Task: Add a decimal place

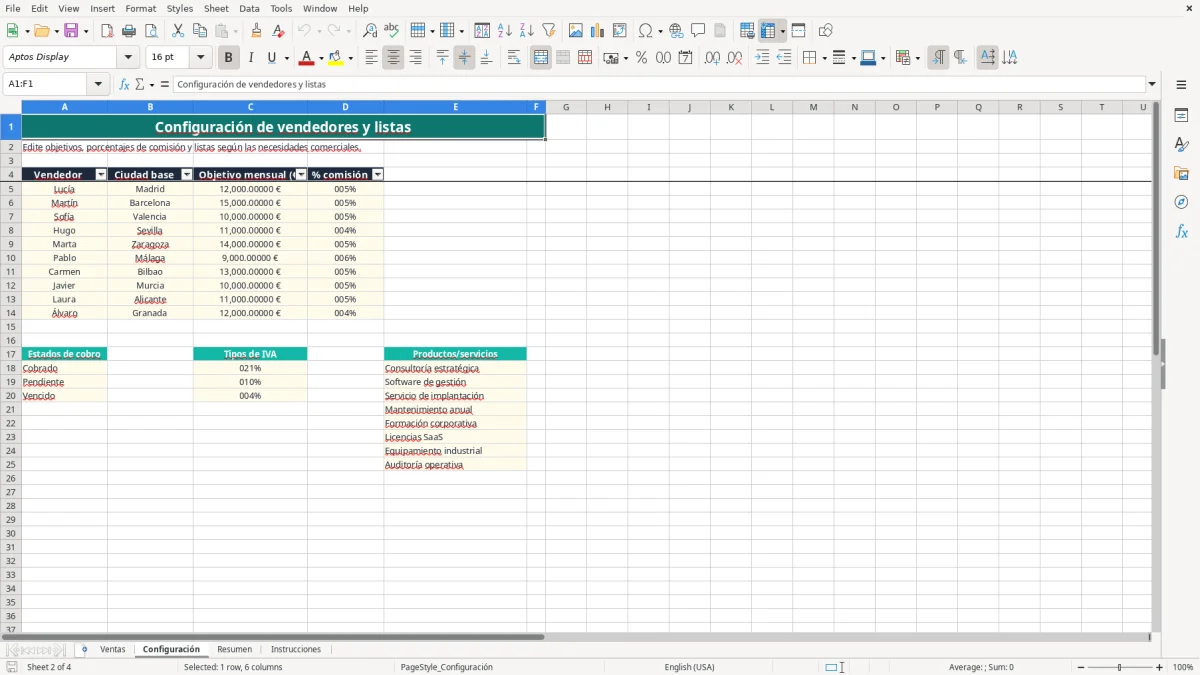Action: (x=712, y=58)
